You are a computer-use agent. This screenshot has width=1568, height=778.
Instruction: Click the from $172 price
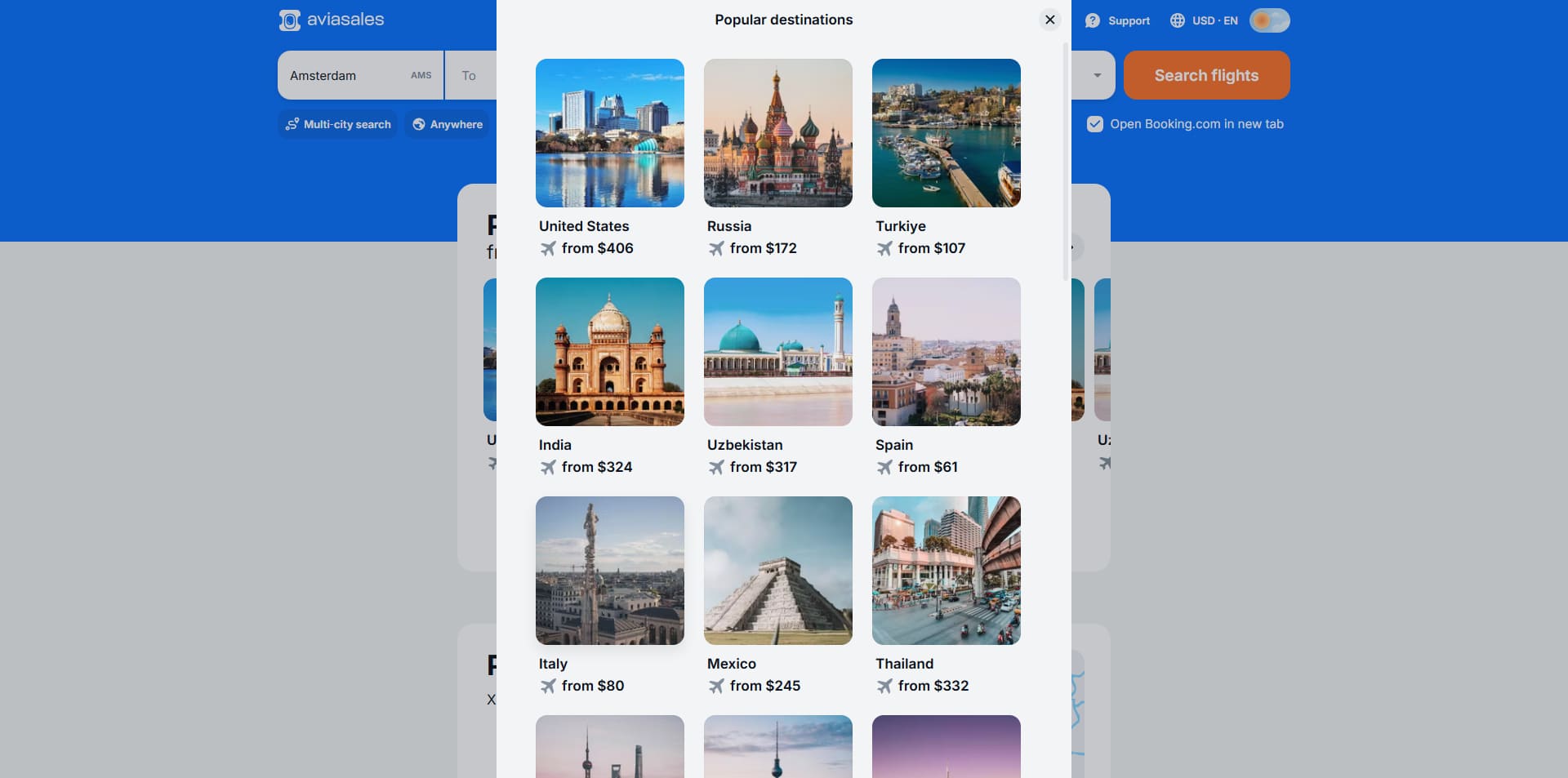[x=764, y=248]
